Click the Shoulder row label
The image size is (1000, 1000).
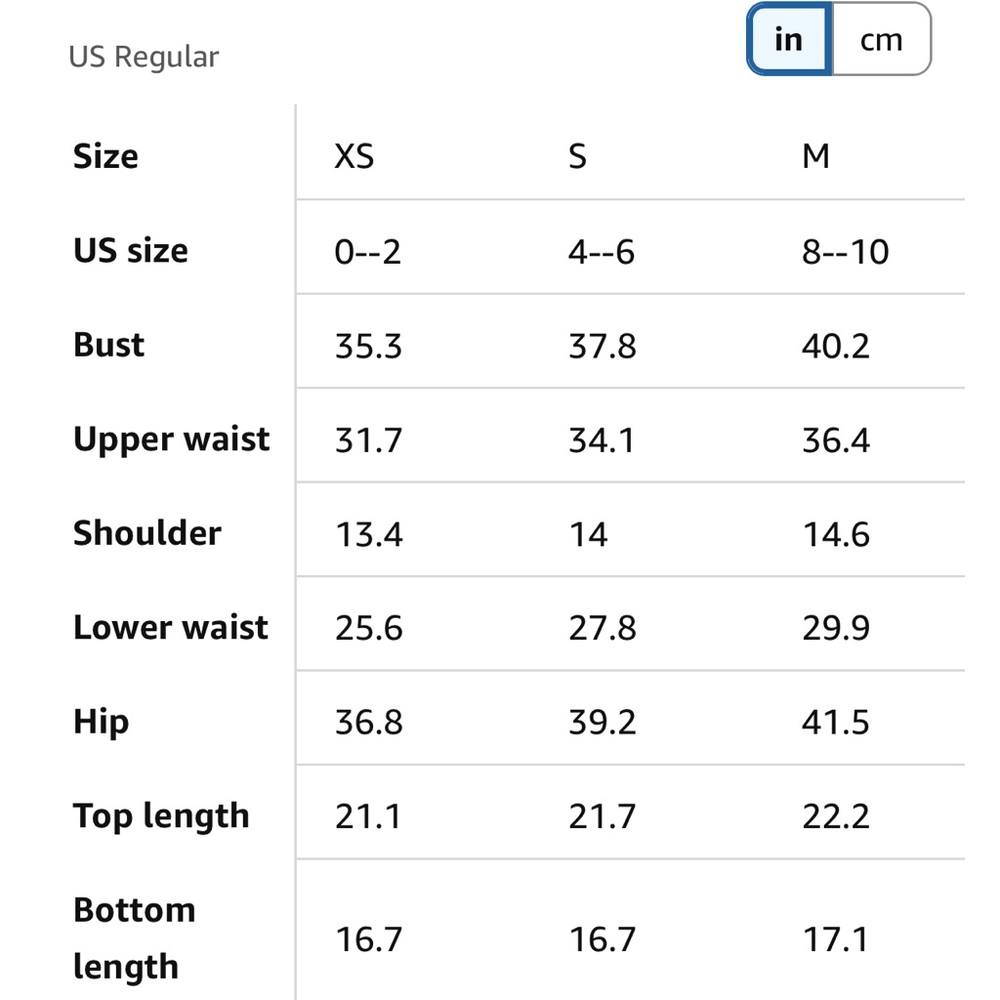(147, 533)
